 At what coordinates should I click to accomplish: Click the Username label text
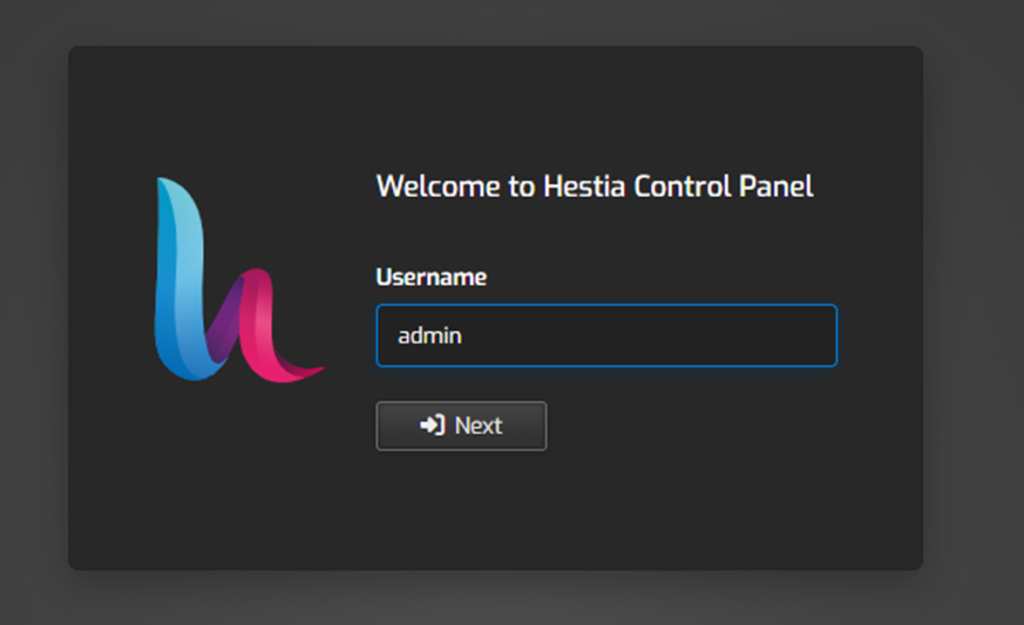pos(430,276)
